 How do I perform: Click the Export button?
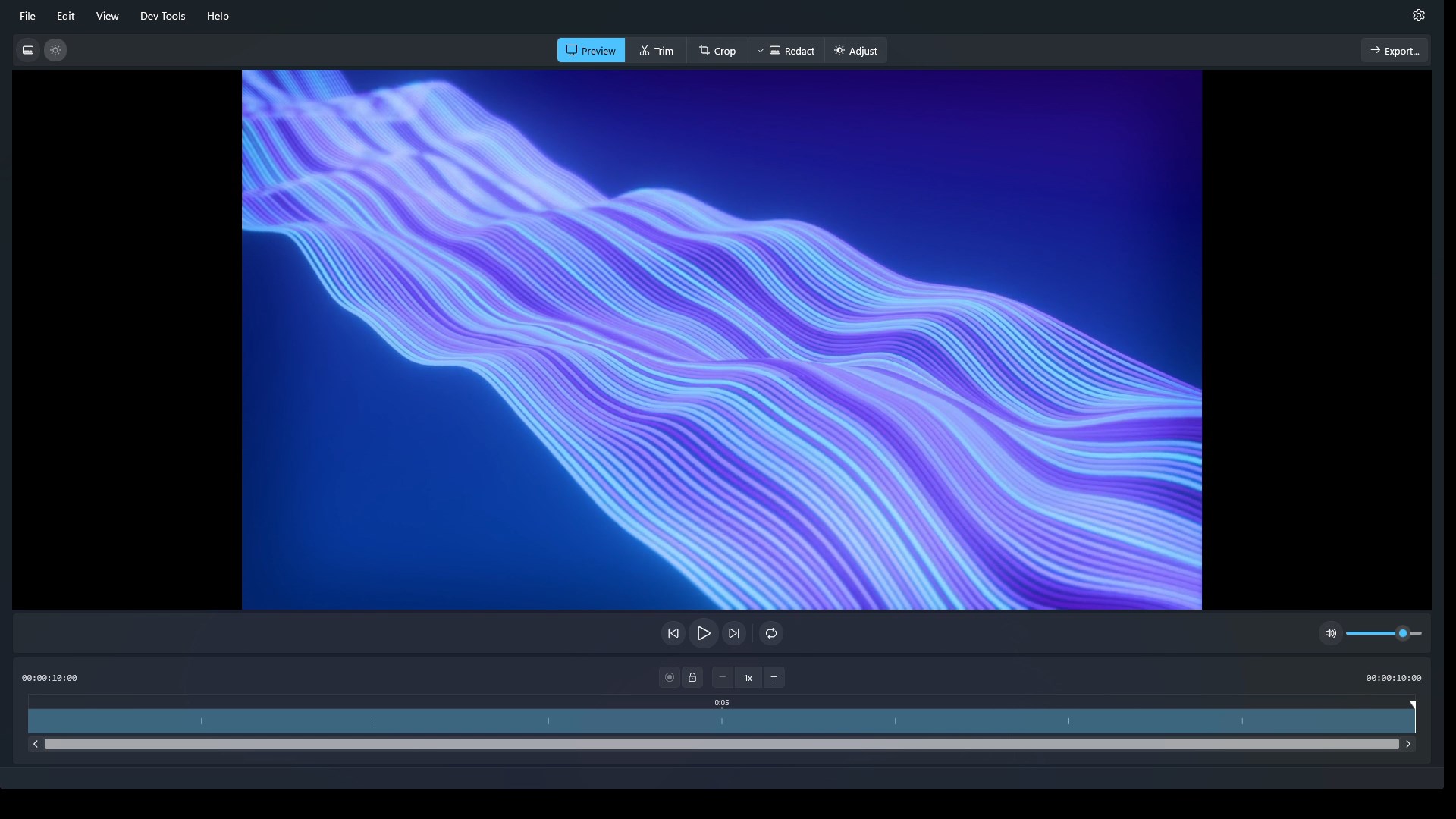[1395, 50]
